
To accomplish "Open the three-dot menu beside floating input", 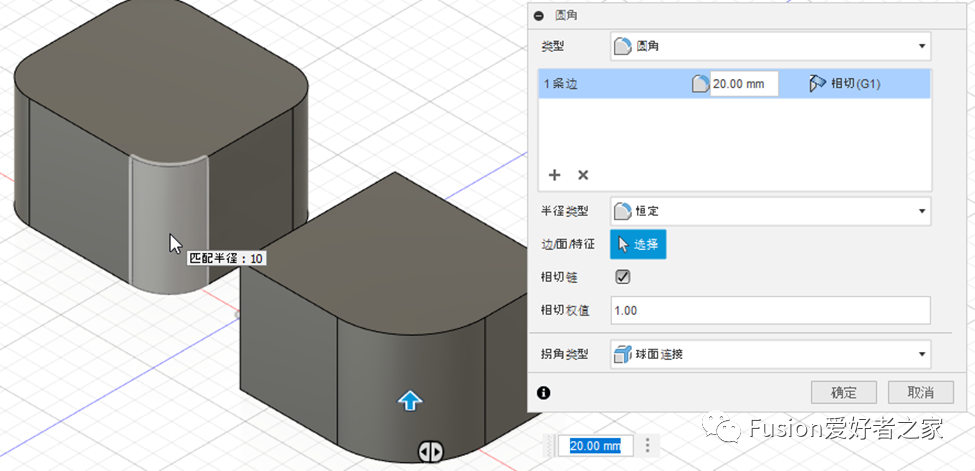I will 648,446.
